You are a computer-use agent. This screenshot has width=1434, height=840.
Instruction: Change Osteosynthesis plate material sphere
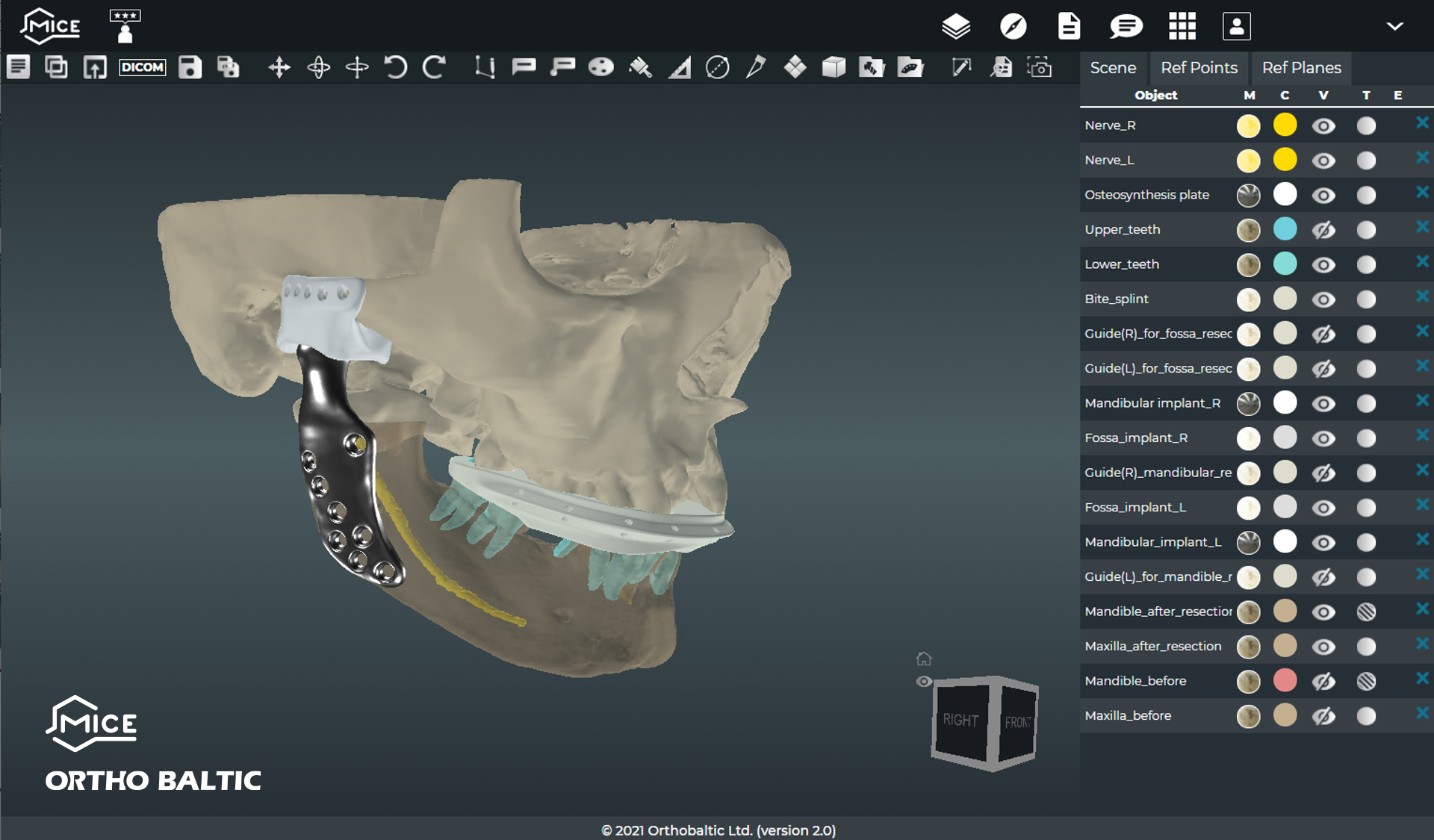1248,196
